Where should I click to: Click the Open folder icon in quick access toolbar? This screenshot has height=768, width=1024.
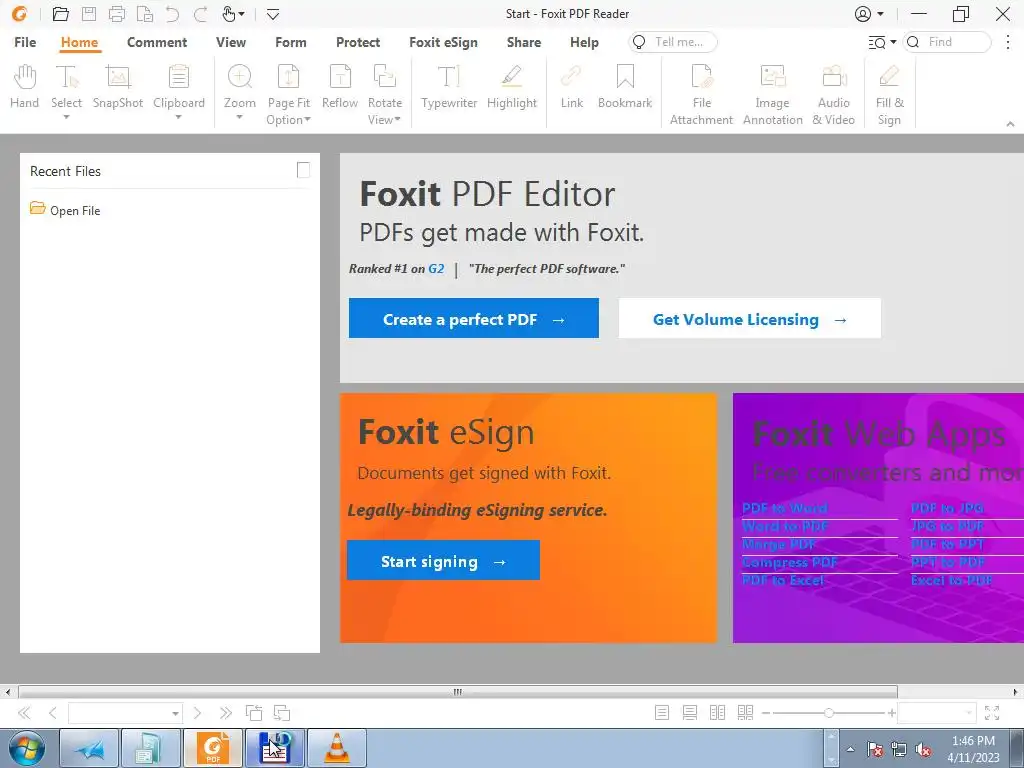pyautogui.click(x=61, y=14)
